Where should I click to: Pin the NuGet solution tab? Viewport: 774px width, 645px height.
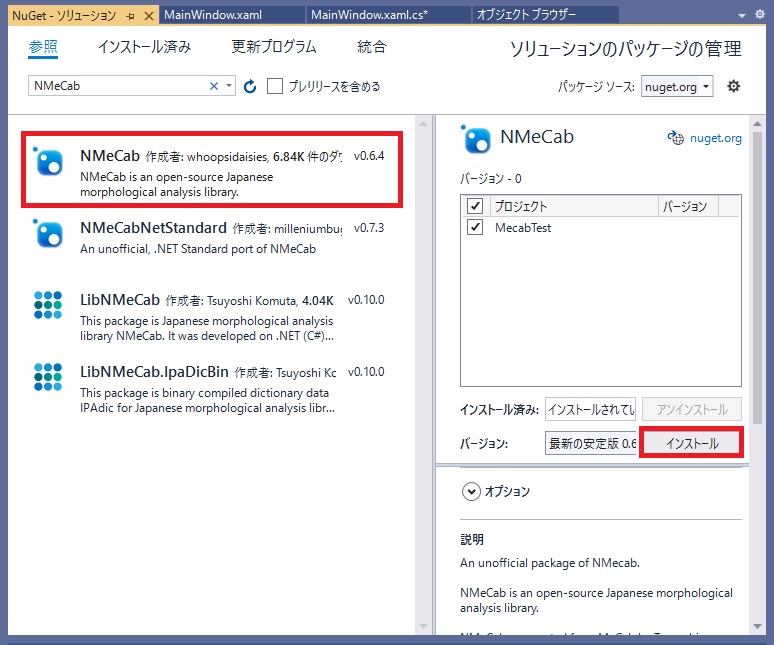pos(130,16)
